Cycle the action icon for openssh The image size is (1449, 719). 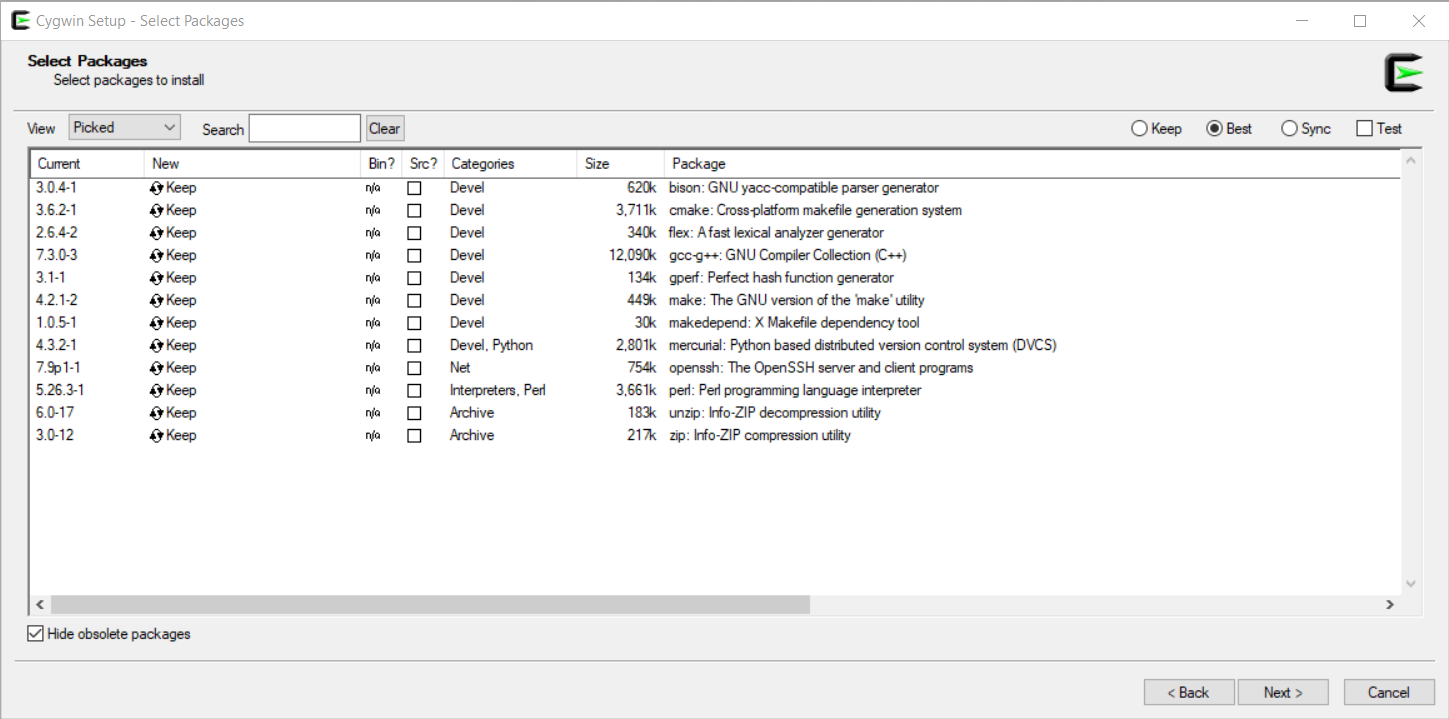click(156, 368)
